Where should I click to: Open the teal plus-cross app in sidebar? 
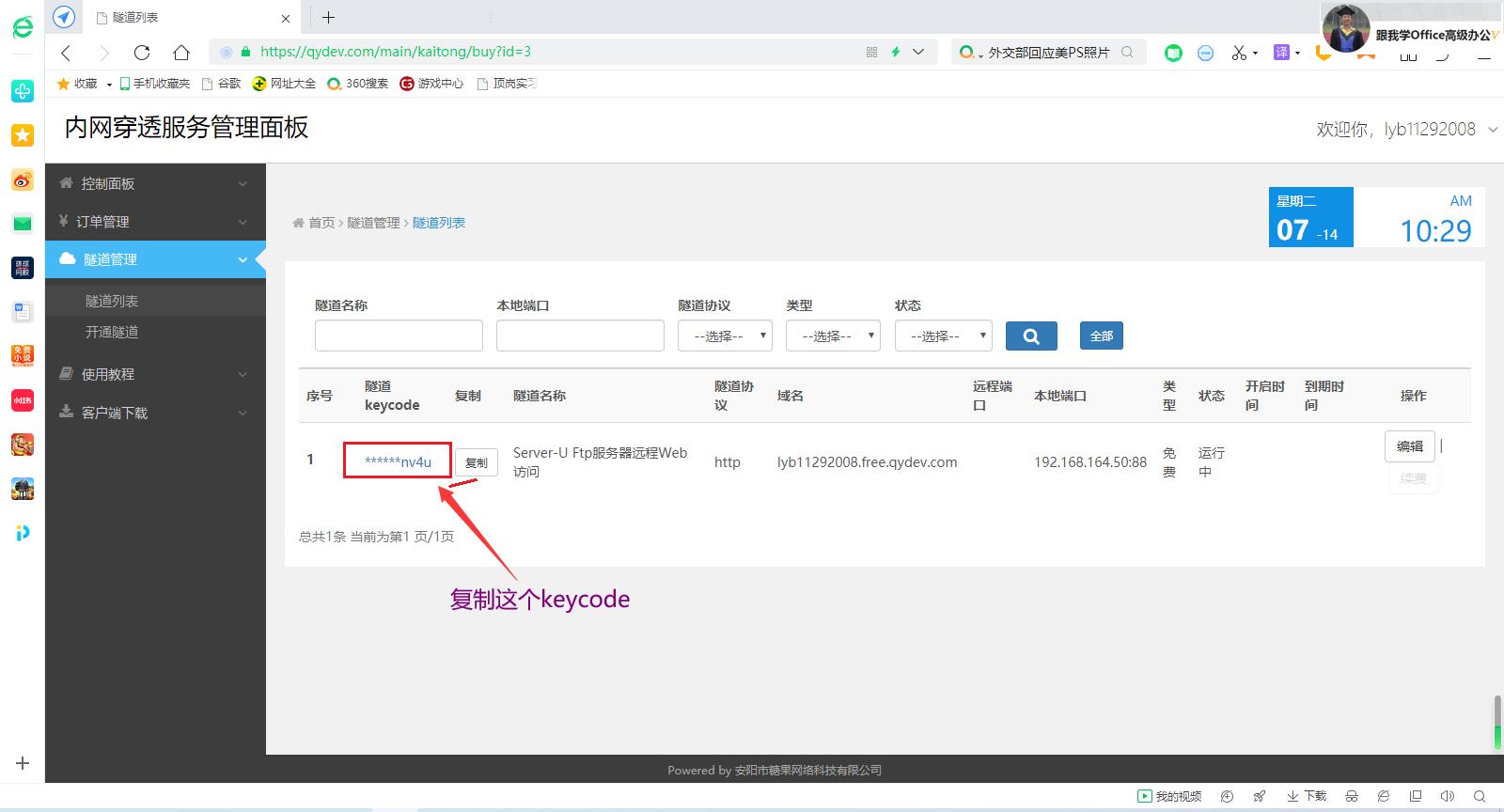[23, 91]
